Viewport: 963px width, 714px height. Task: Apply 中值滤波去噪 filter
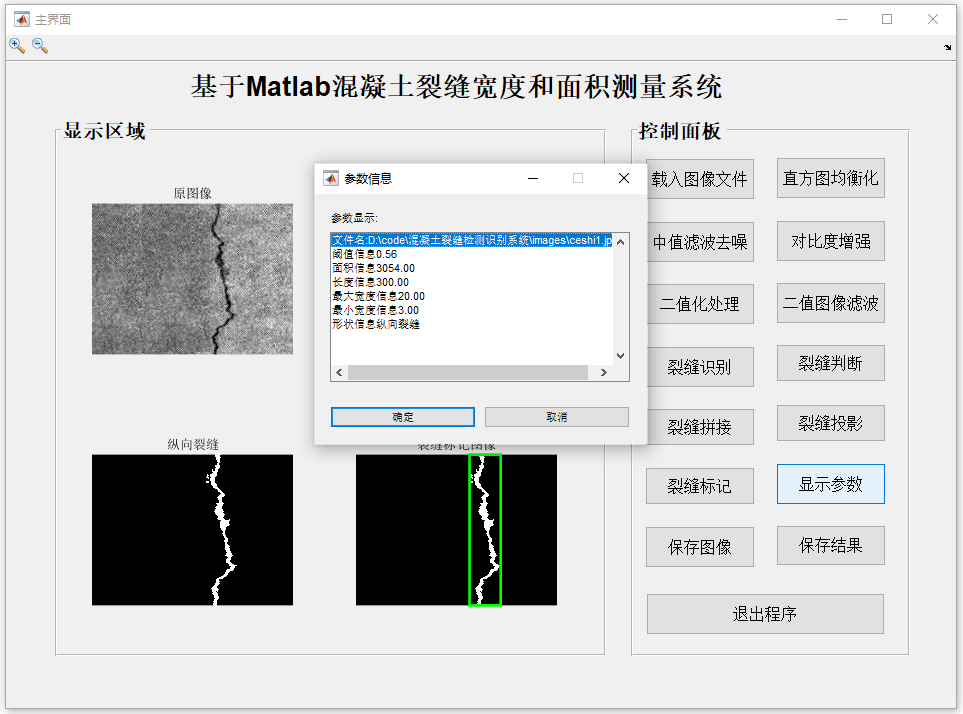tap(700, 242)
